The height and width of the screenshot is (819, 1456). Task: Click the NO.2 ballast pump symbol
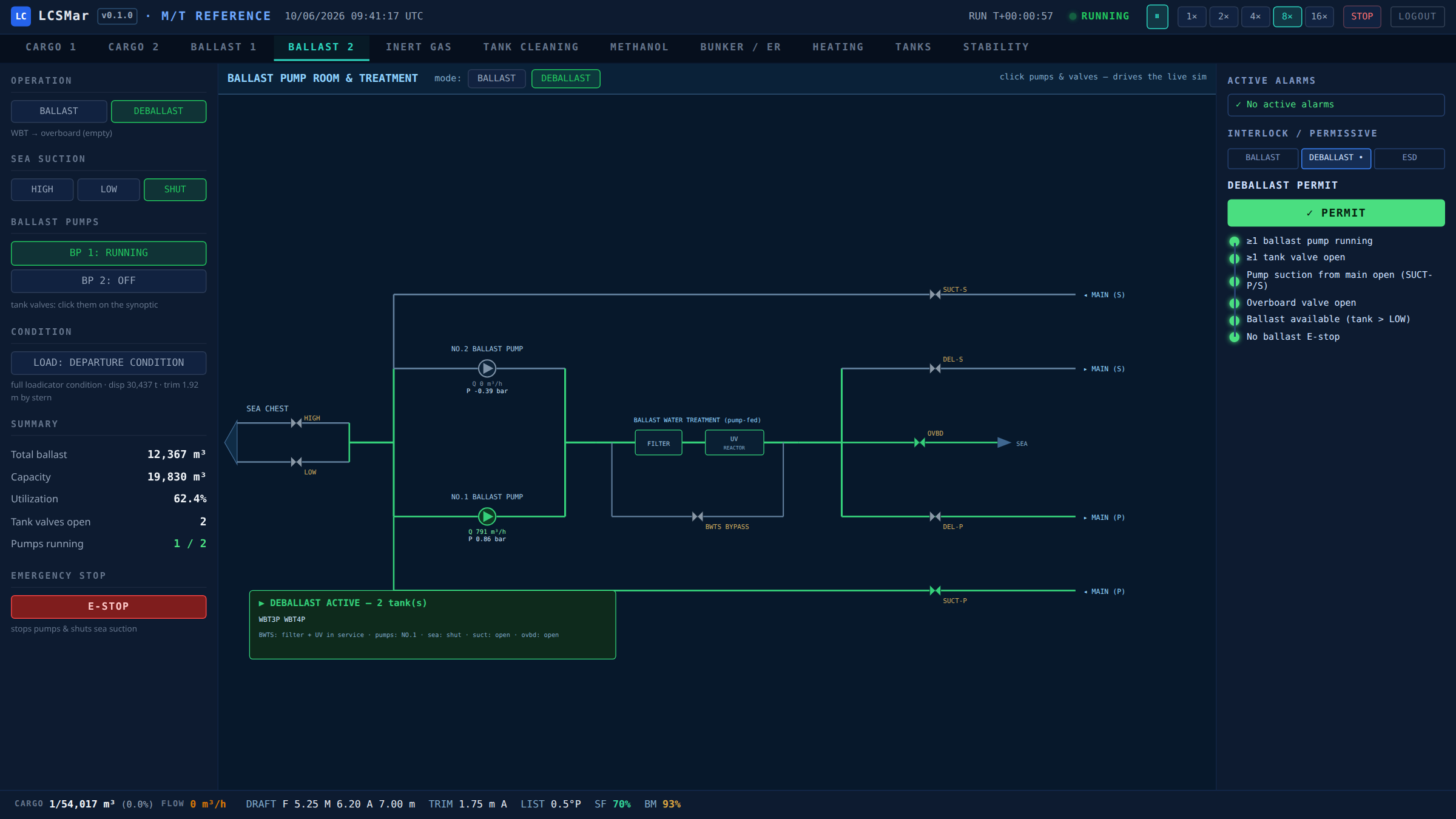point(487,368)
